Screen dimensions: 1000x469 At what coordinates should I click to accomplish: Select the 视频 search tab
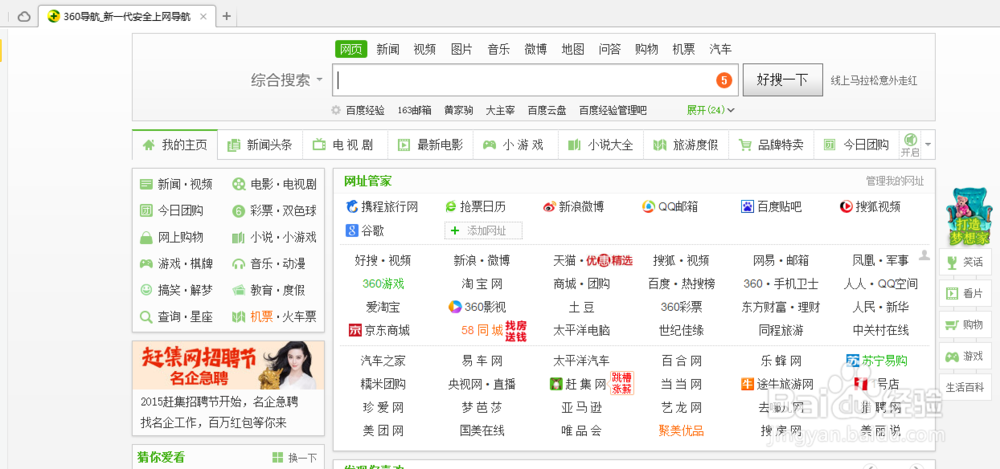(425, 49)
